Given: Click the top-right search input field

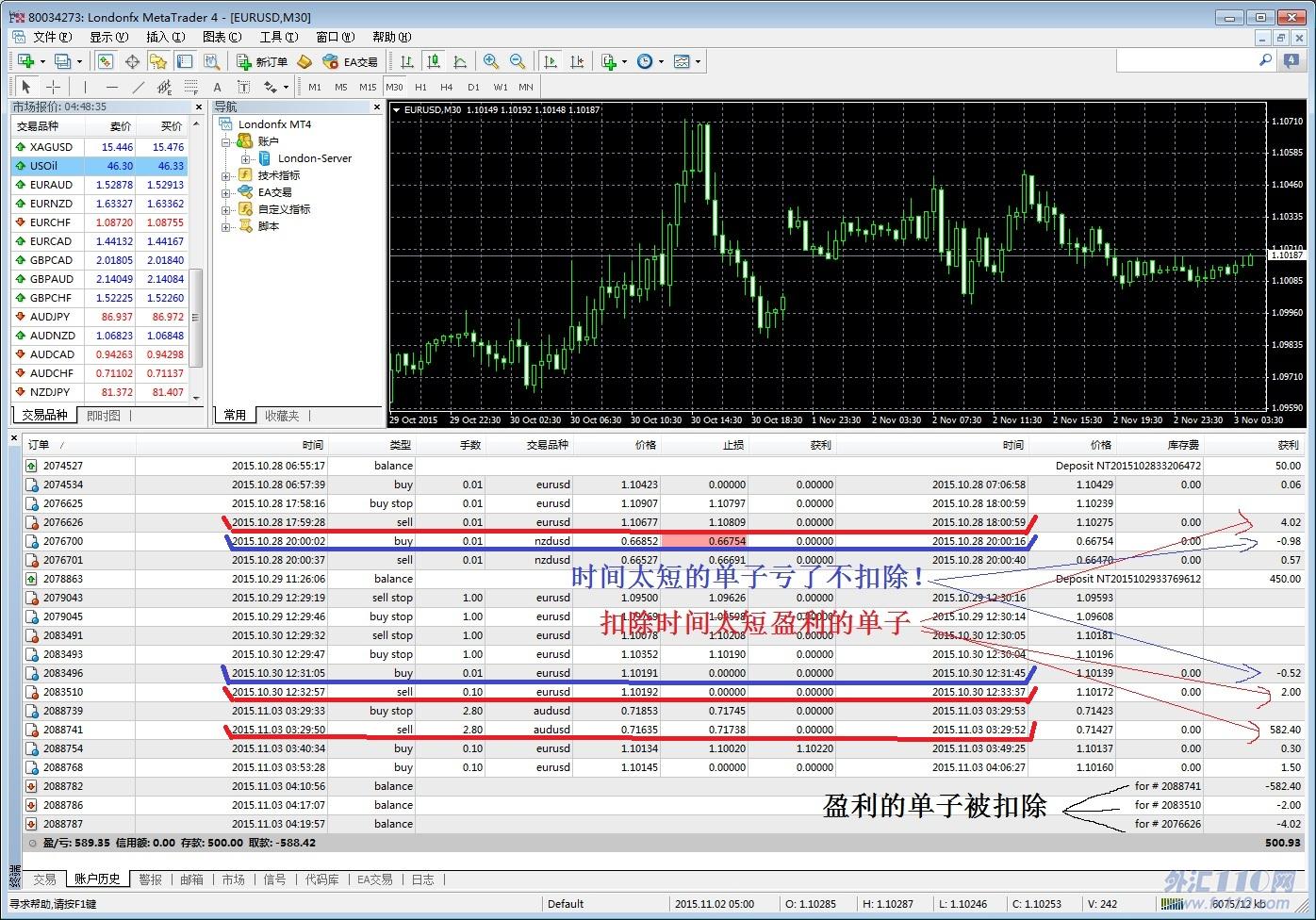Looking at the screenshot, I should coord(1187,60).
